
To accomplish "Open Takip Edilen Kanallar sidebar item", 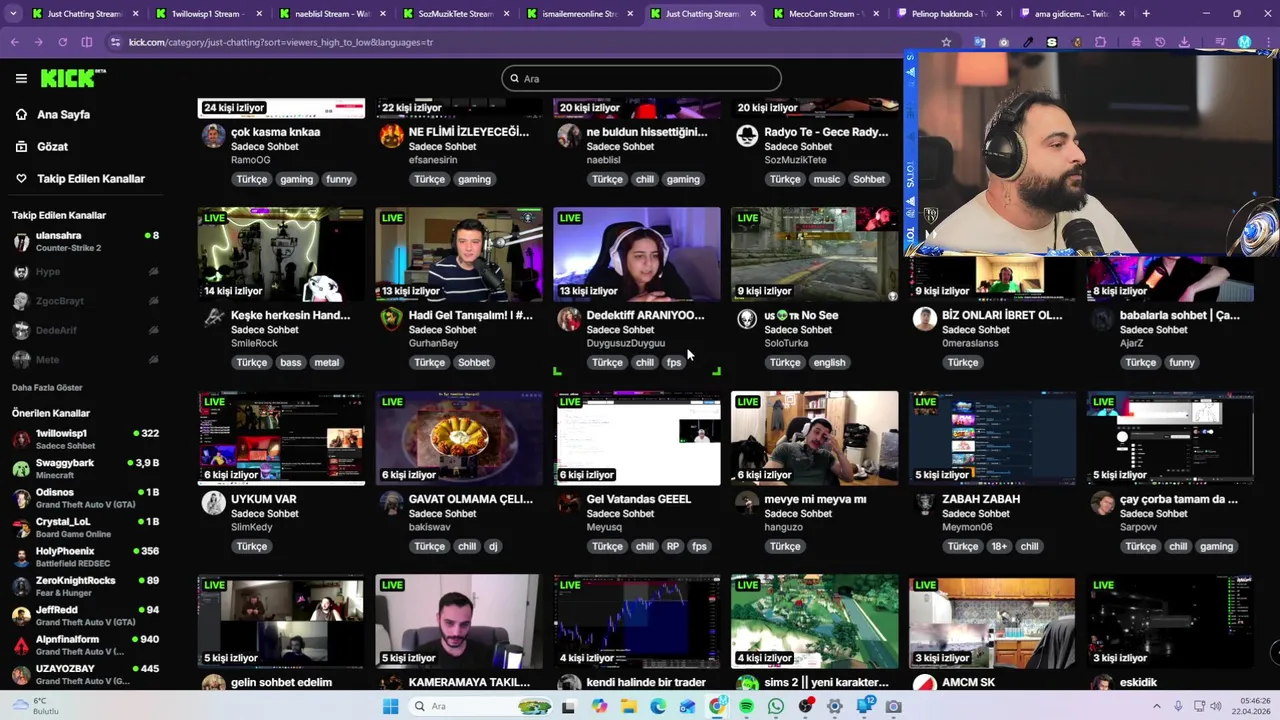I will [x=90, y=178].
